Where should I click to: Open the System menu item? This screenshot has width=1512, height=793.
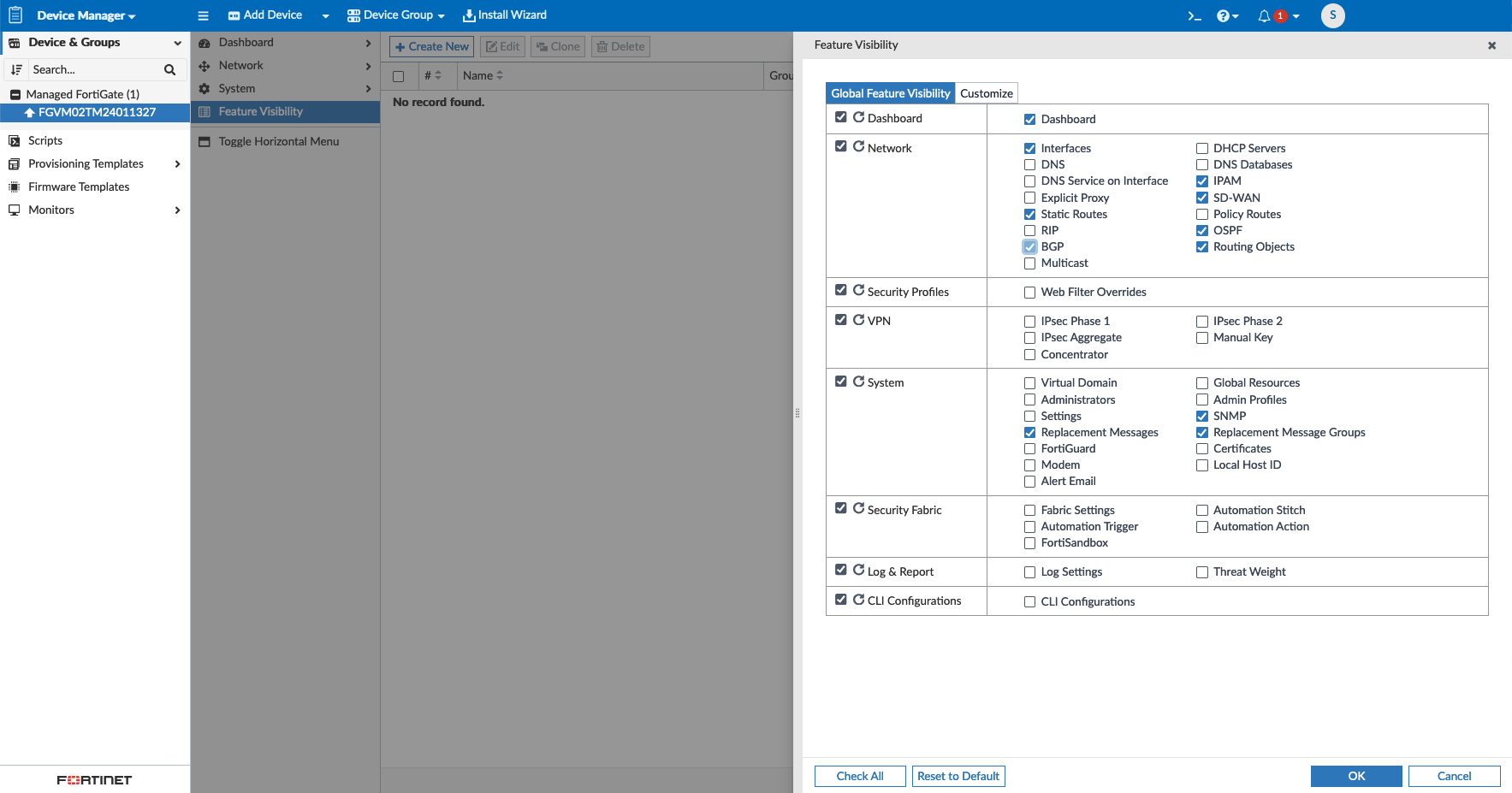click(285, 89)
